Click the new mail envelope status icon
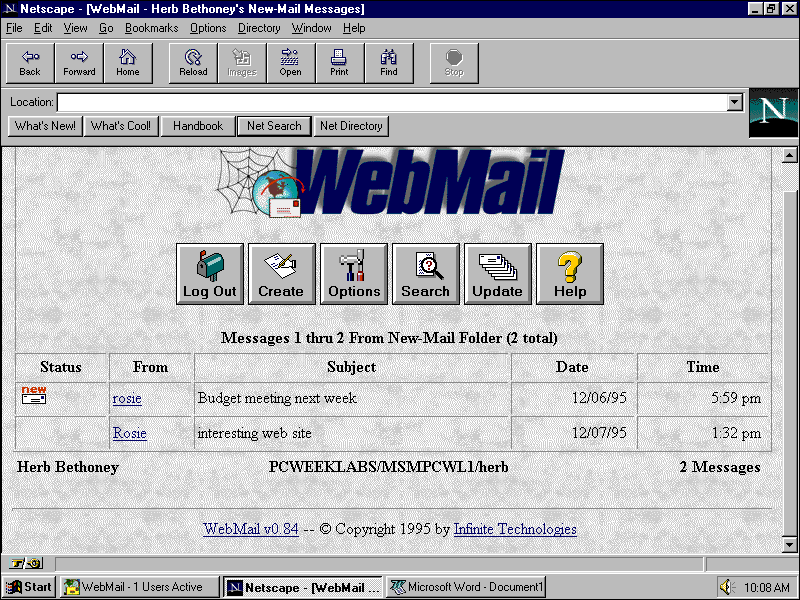This screenshot has height=600, width=800. 34,395
